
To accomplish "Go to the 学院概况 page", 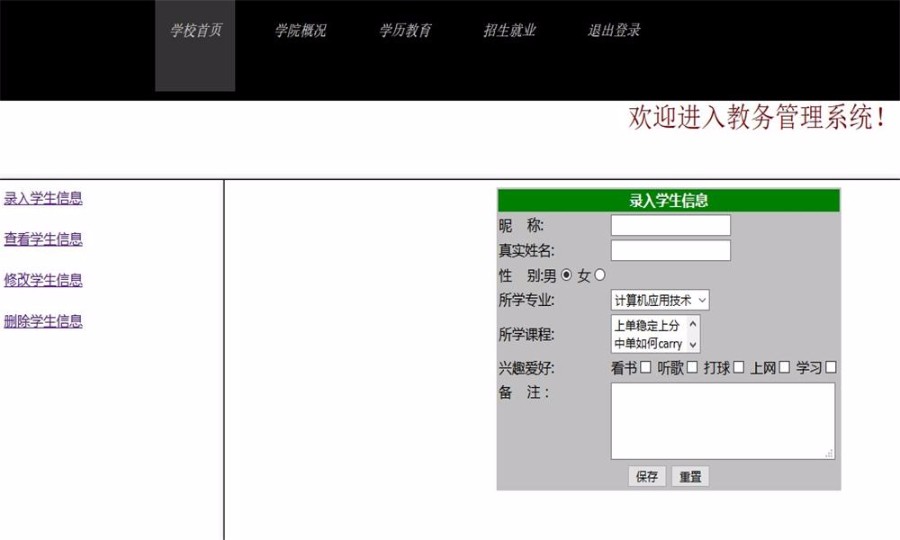I will [300, 30].
